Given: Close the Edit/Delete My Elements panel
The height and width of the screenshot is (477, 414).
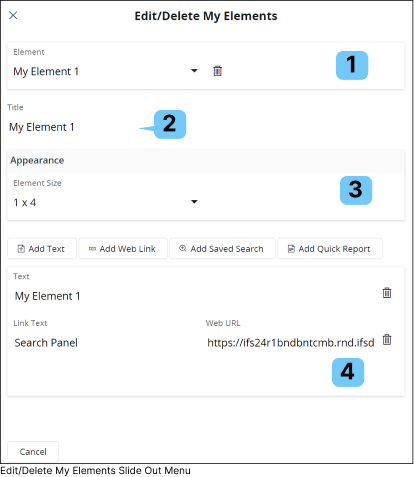Looking at the screenshot, I should (x=13, y=15).
